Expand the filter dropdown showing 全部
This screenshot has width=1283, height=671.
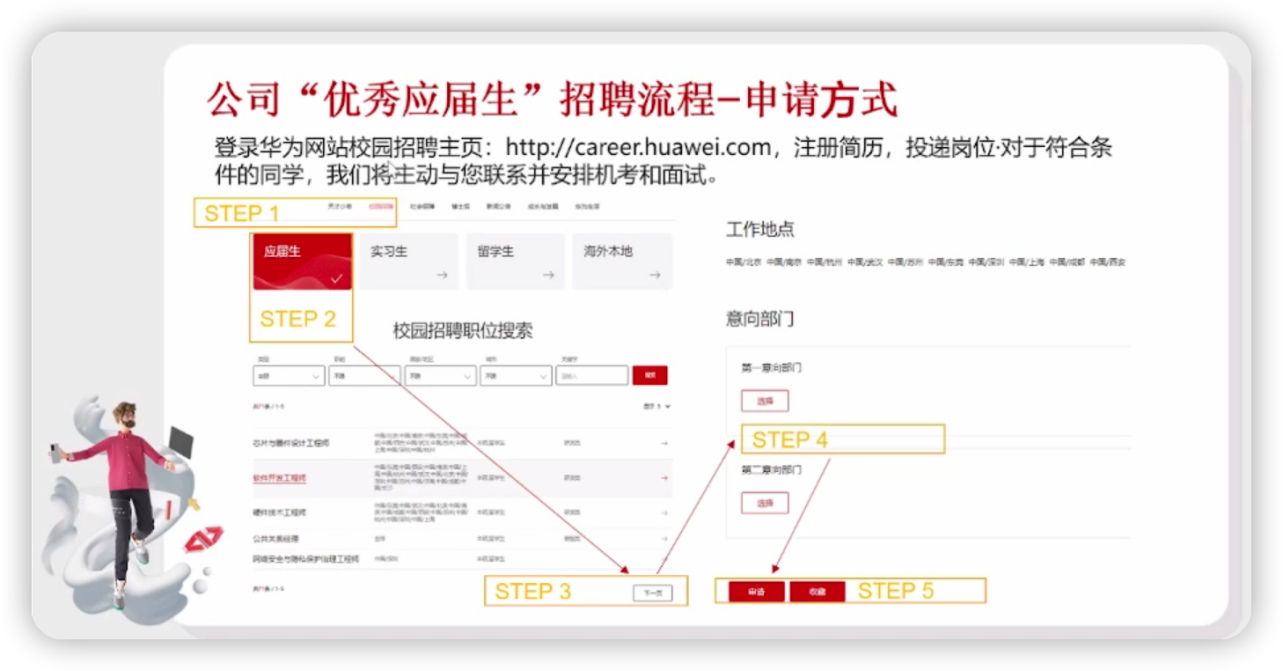click(289, 376)
